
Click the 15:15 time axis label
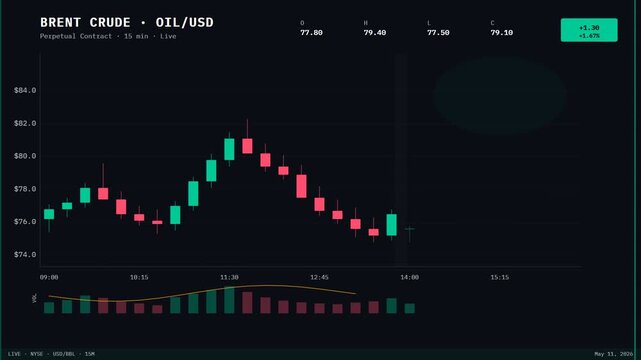500,277
